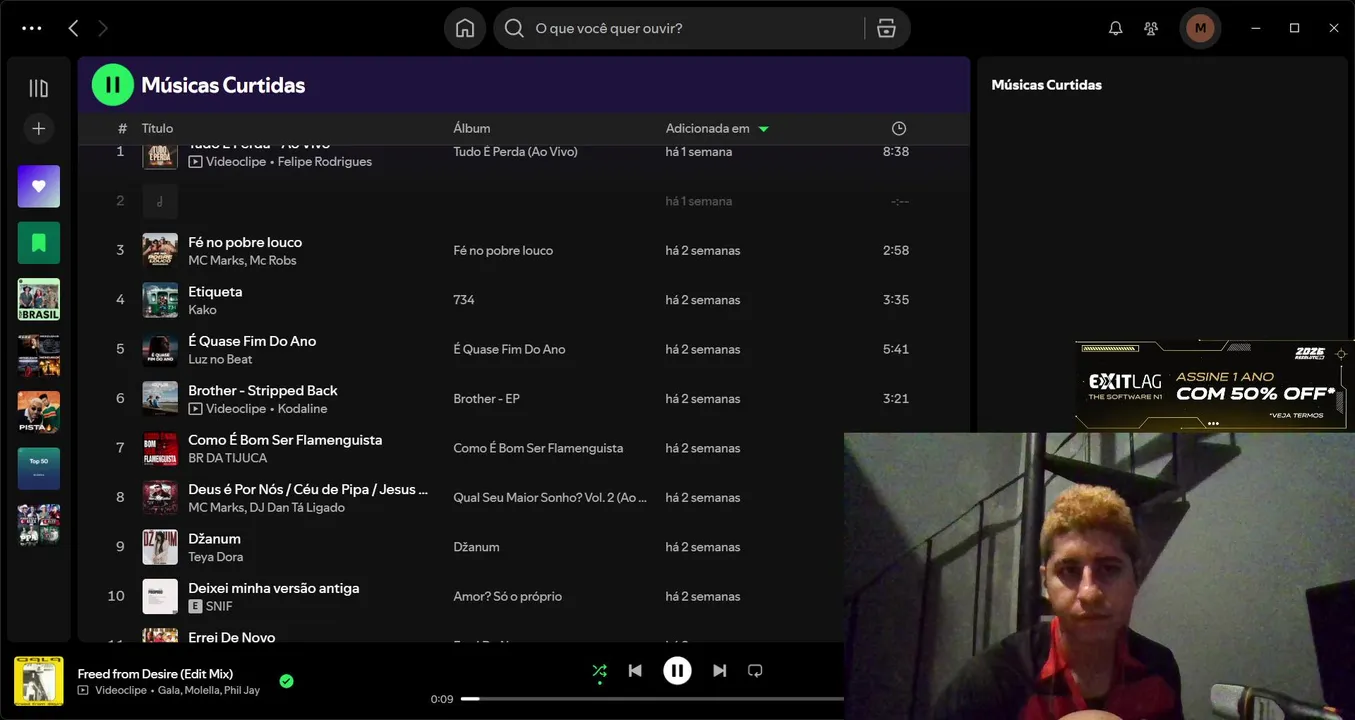
Task: Click the search magnifier icon
Action: pyautogui.click(x=514, y=28)
